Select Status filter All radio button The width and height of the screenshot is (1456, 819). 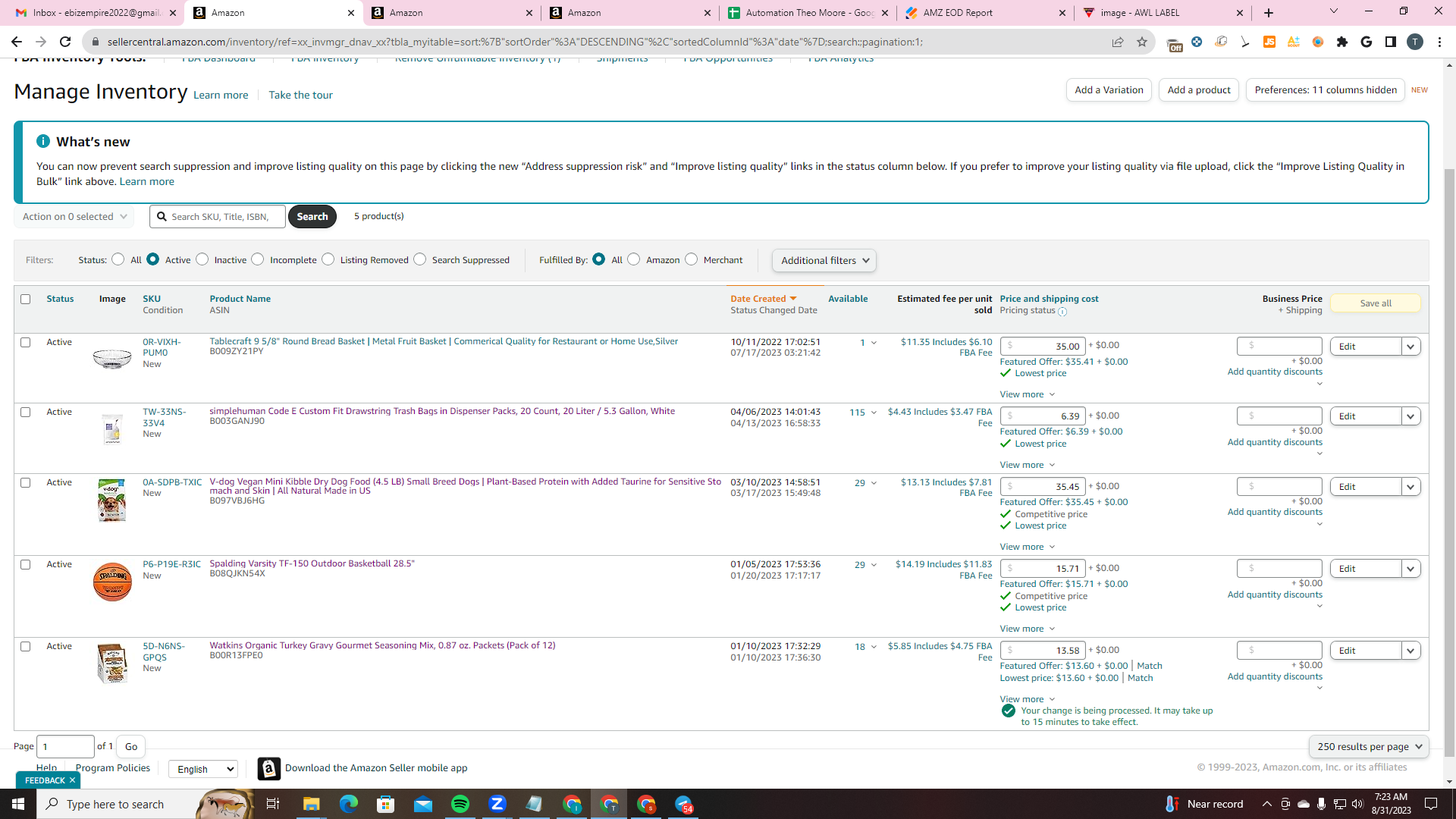(x=118, y=259)
